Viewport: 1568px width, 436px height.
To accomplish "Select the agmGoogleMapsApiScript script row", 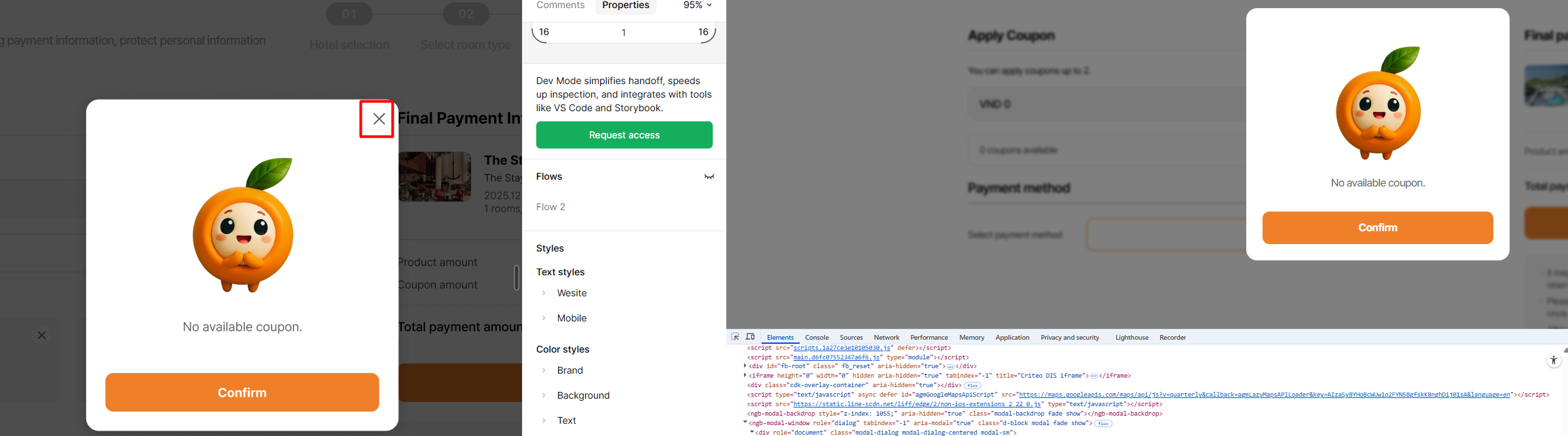I will pyautogui.click(x=1147, y=395).
